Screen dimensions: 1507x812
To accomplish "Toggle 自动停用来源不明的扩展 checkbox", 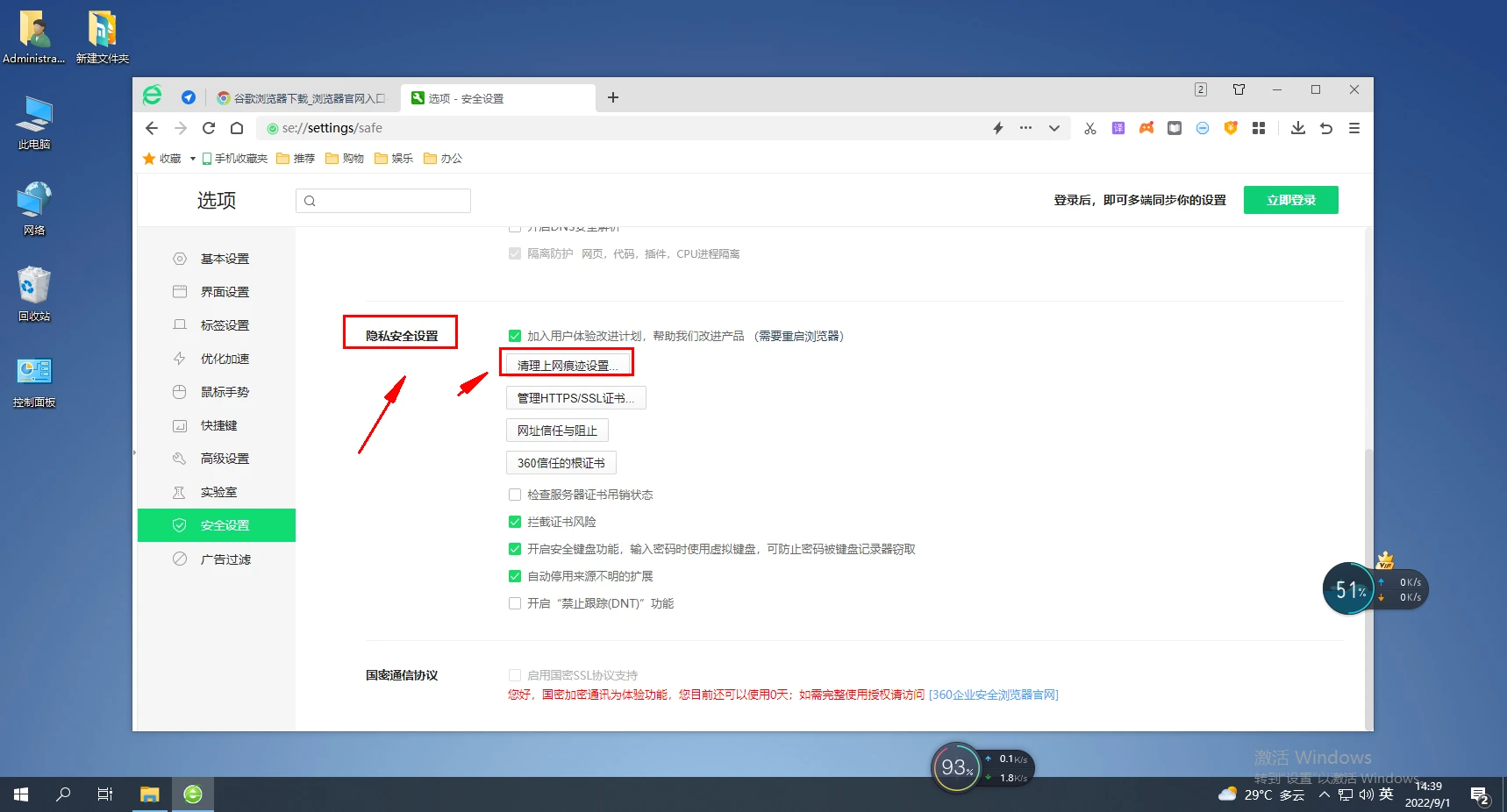I will (x=515, y=576).
